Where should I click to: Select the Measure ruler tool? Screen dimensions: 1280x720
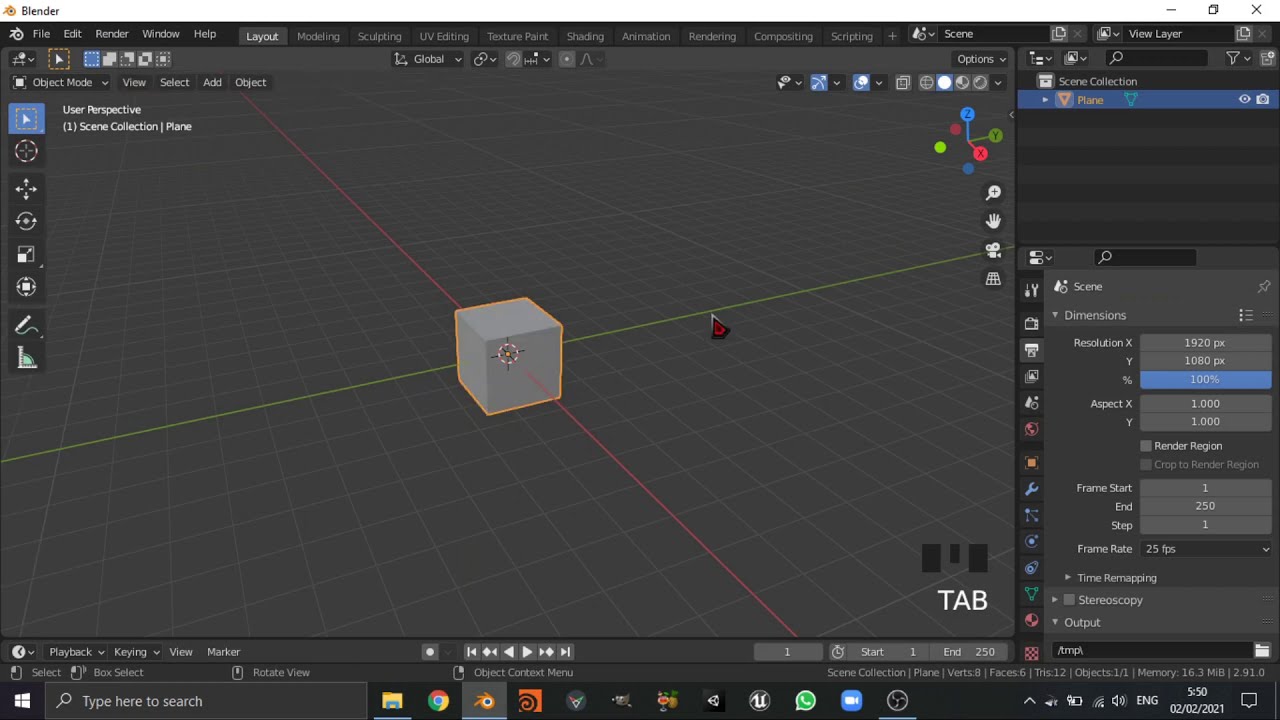coord(26,359)
